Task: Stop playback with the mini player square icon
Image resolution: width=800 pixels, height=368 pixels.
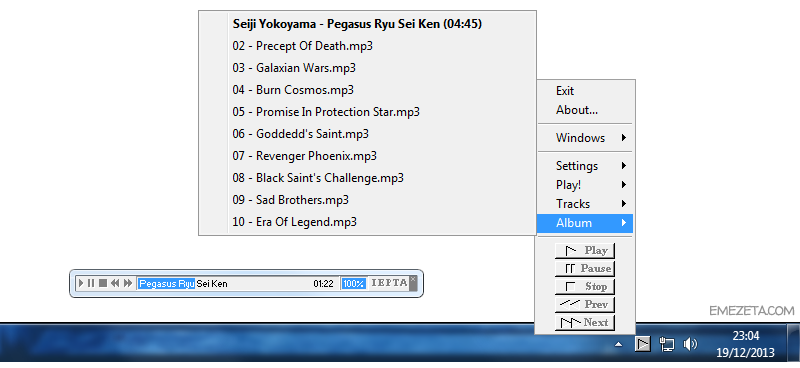Action: (x=103, y=283)
